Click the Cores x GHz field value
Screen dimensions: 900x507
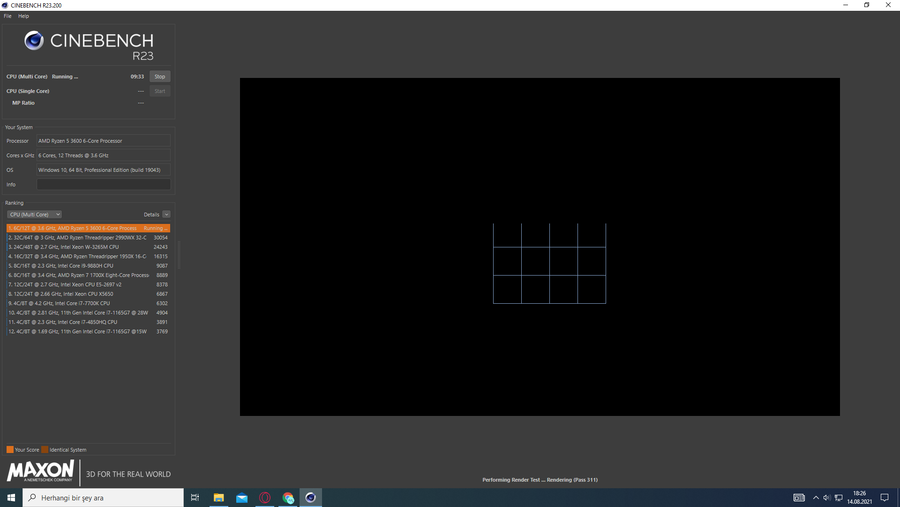[x=103, y=155]
